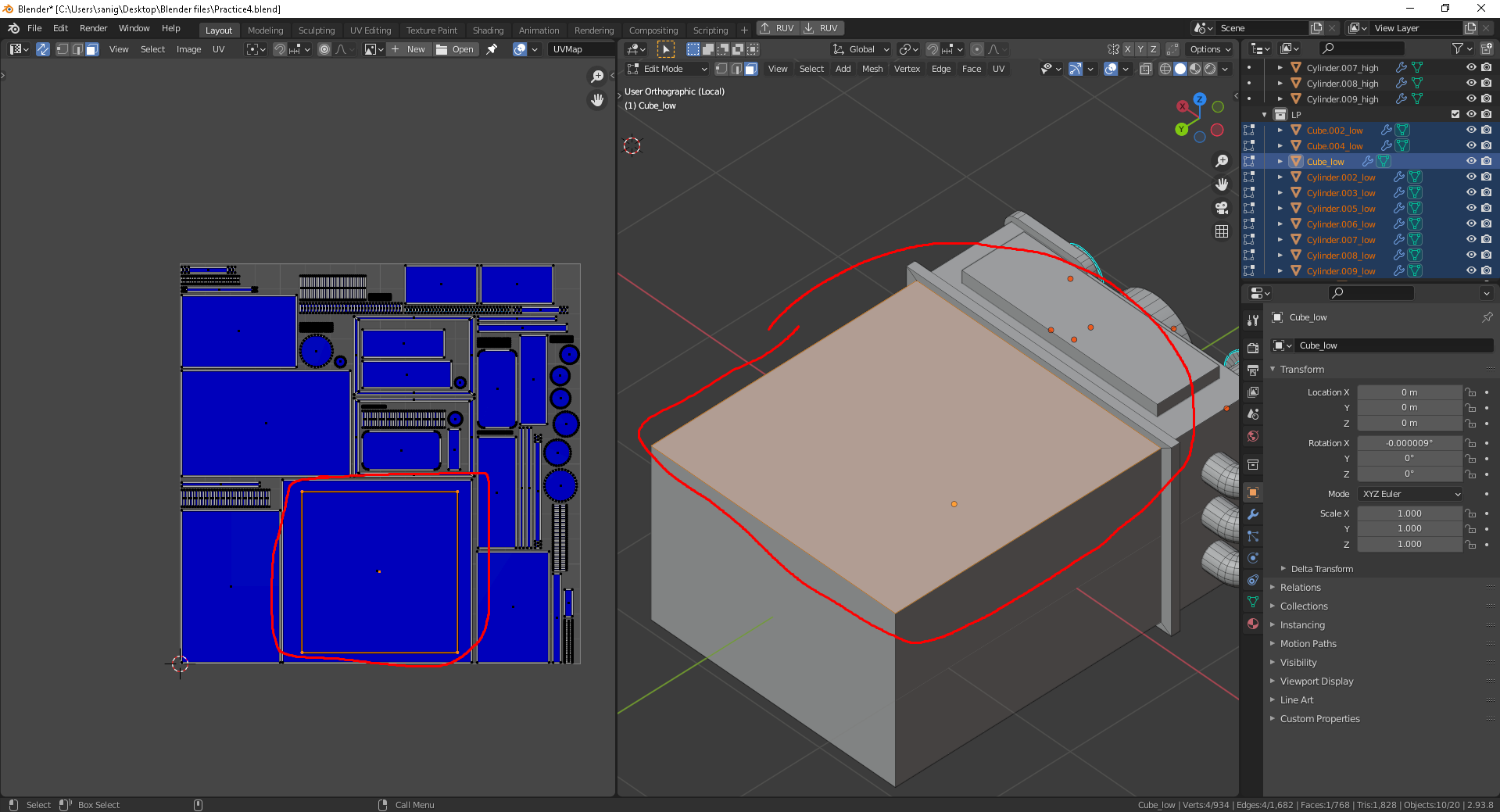The width and height of the screenshot is (1500, 812).
Task: Switch to the Shading workspace tab
Action: click(x=488, y=30)
